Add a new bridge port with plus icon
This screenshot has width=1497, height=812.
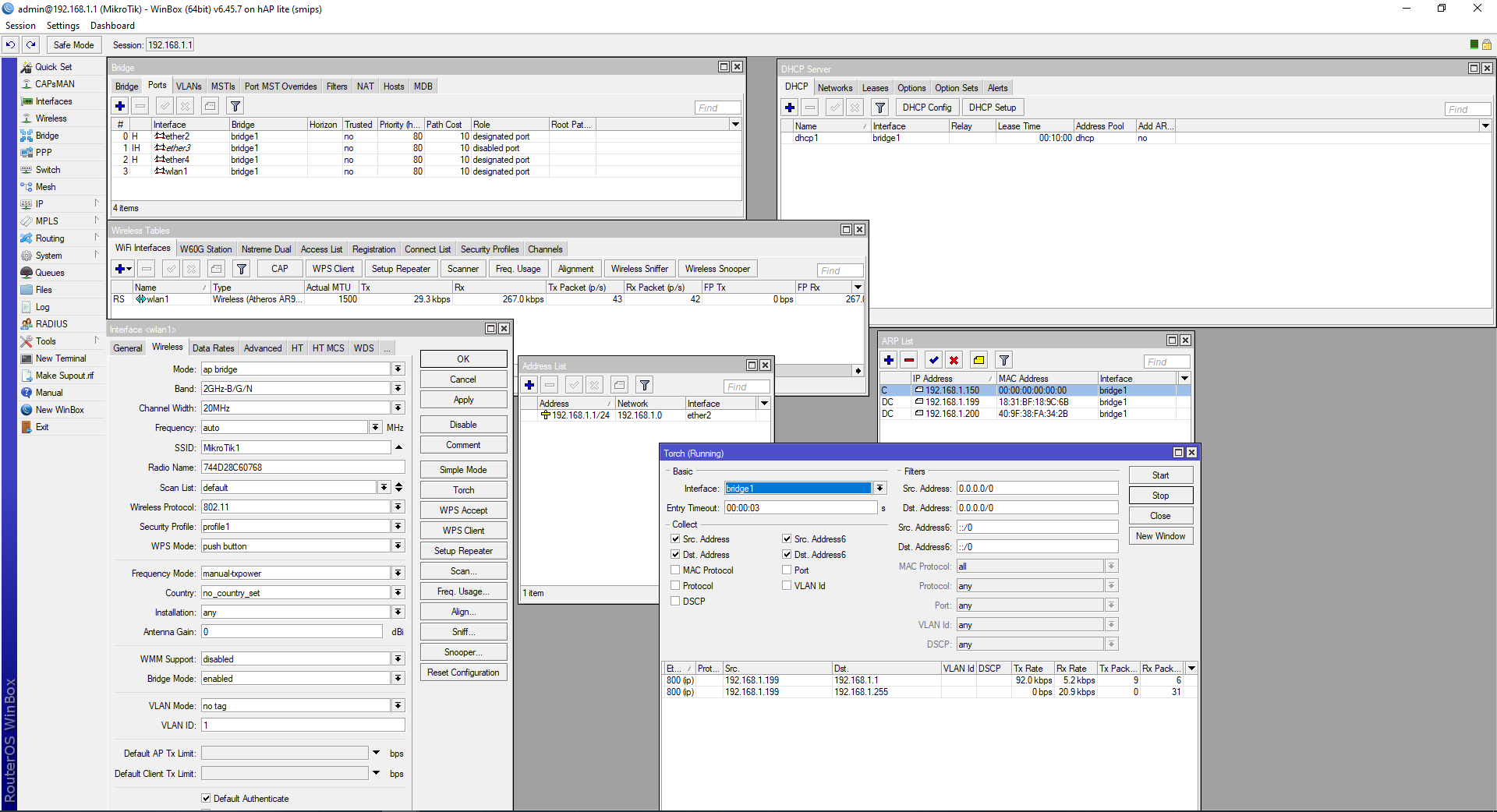click(x=120, y=106)
